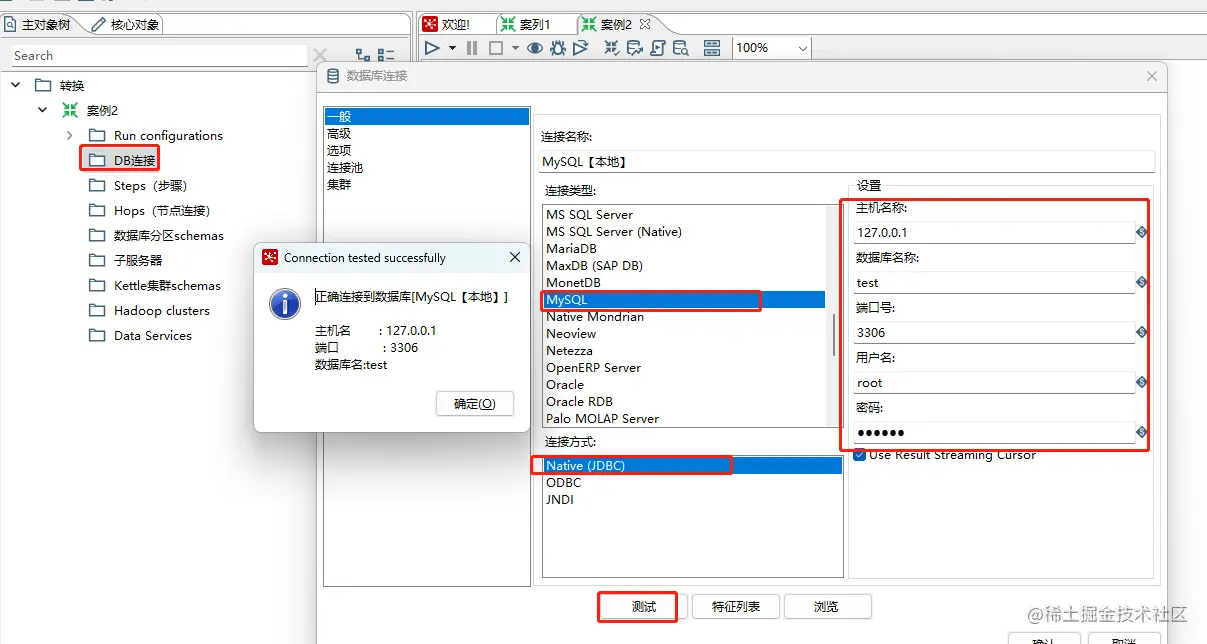Select 高级 in the dialog category list
Image resolution: width=1207 pixels, height=644 pixels.
pyautogui.click(x=427, y=133)
